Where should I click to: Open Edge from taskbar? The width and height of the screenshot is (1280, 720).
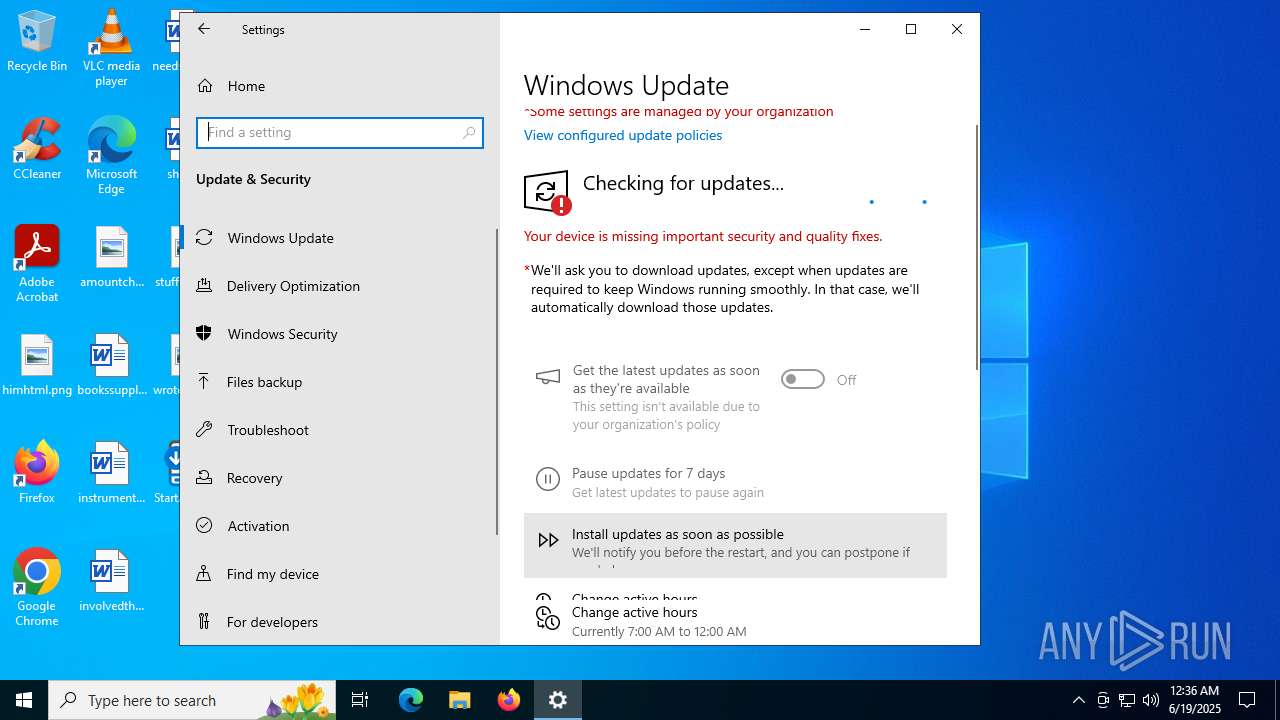tap(411, 700)
